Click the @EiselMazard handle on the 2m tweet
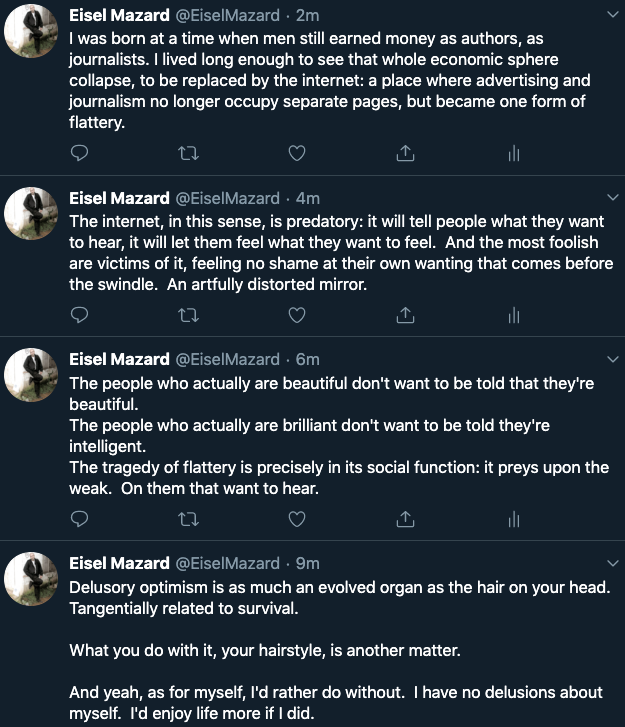This screenshot has width=625, height=727. [x=227, y=16]
